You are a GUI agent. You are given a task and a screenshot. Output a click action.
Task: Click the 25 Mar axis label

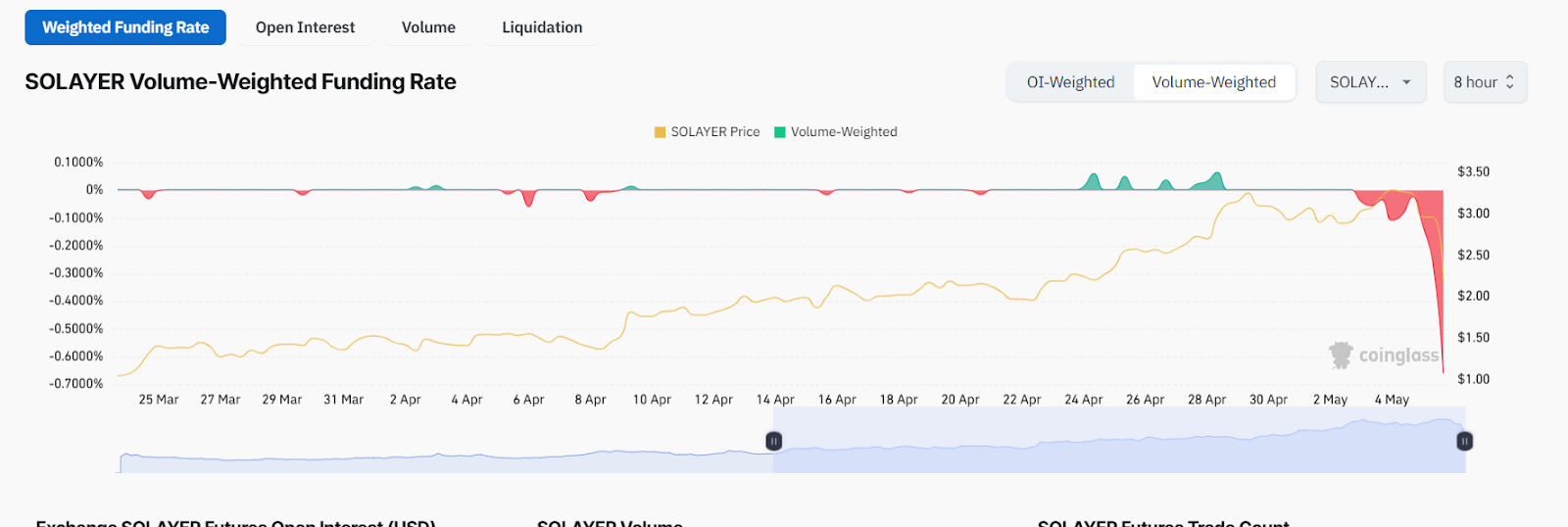[159, 400]
